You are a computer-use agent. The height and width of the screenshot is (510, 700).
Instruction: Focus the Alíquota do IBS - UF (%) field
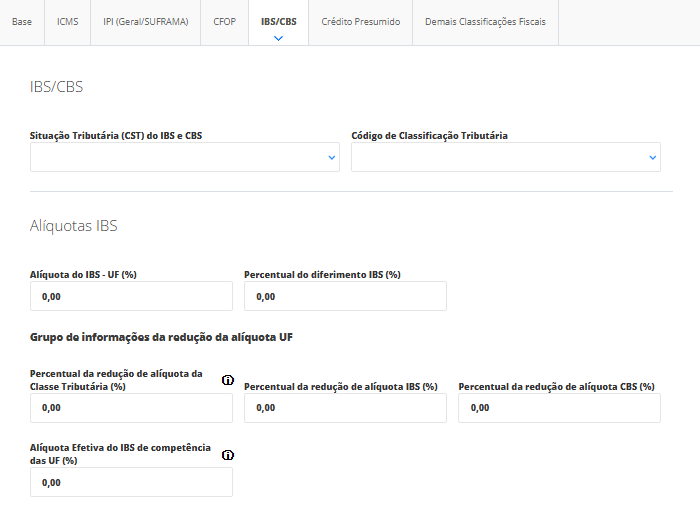[x=131, y=296]
